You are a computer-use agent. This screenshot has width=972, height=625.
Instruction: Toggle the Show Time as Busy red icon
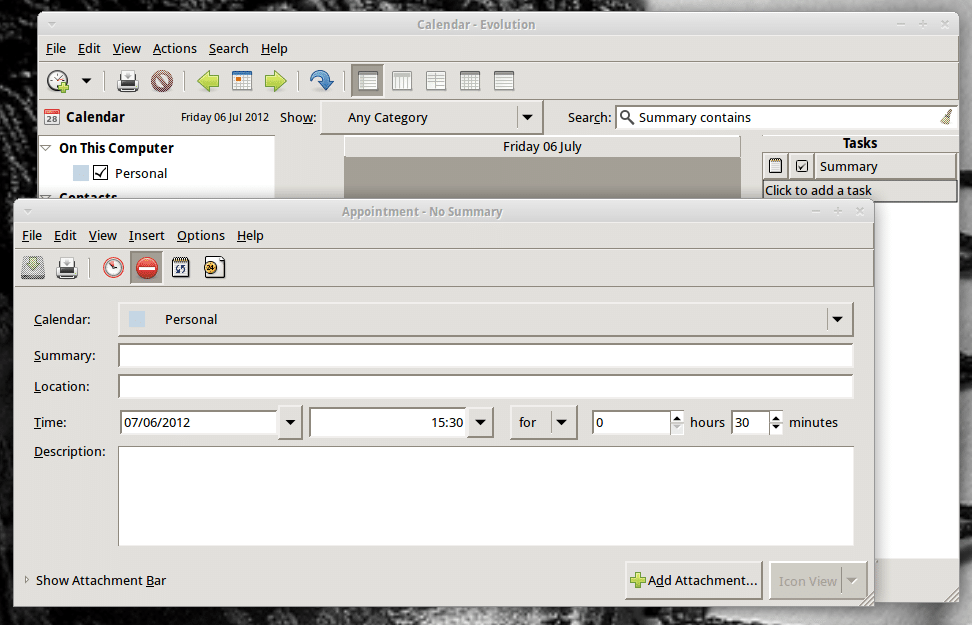[147, 268]
